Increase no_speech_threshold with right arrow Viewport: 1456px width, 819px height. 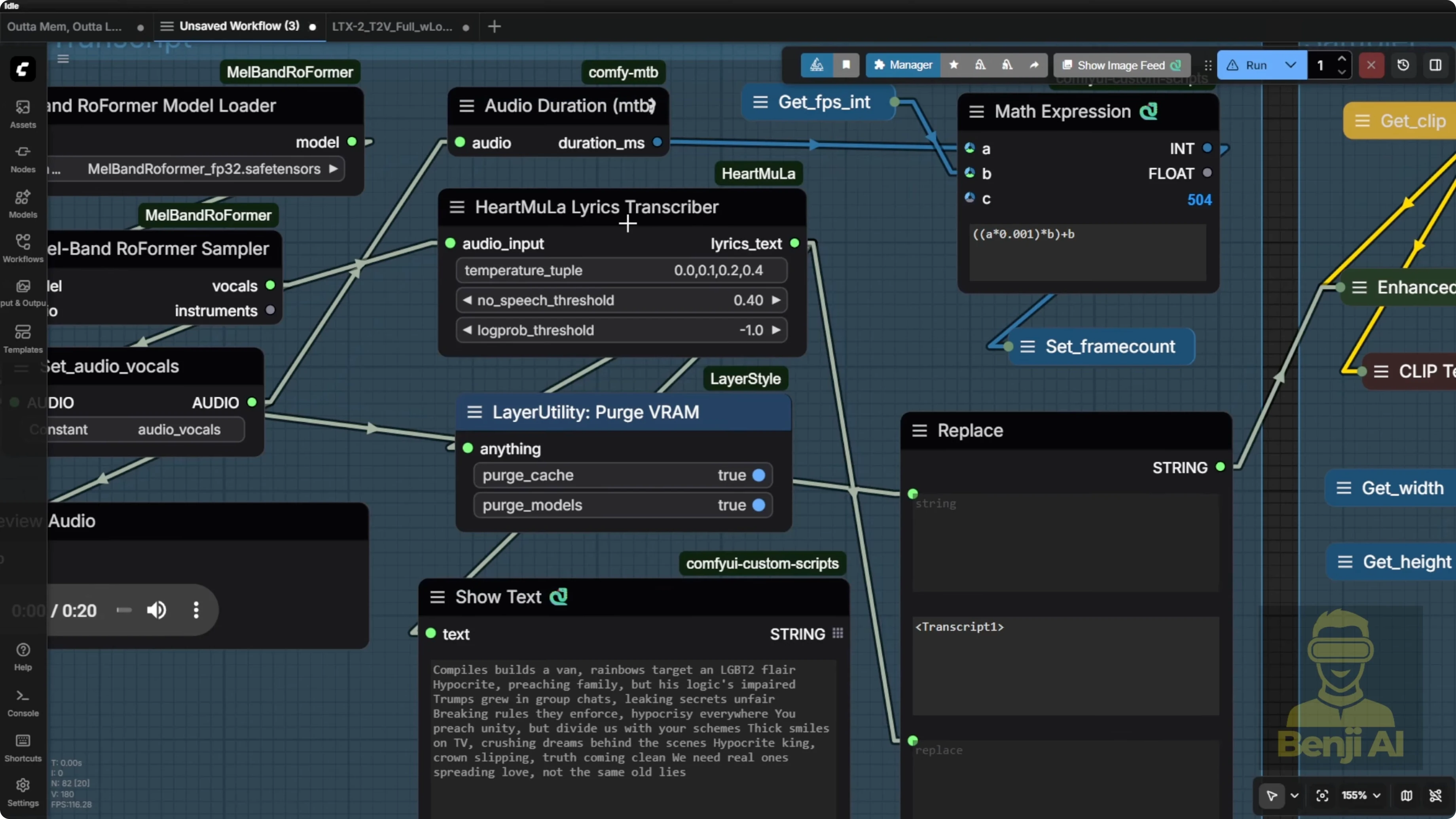[776, 300]
